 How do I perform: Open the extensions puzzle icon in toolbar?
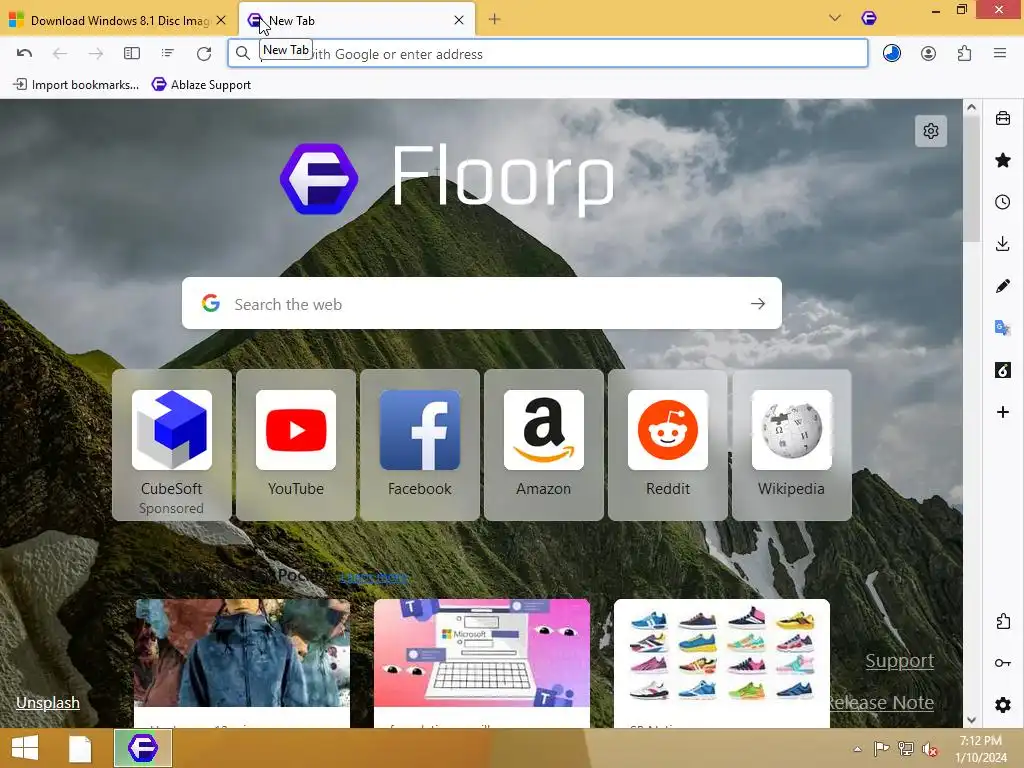pos(965,54)
